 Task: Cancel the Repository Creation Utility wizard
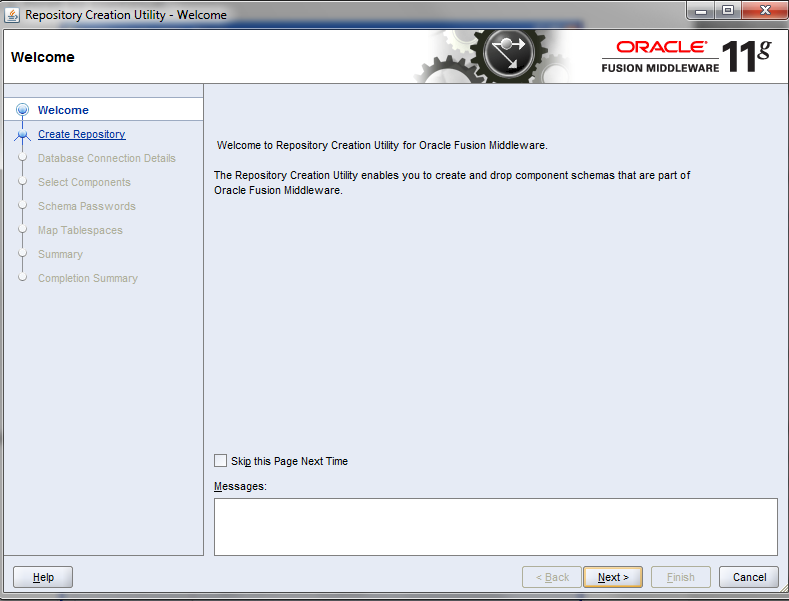click(749, 577)
